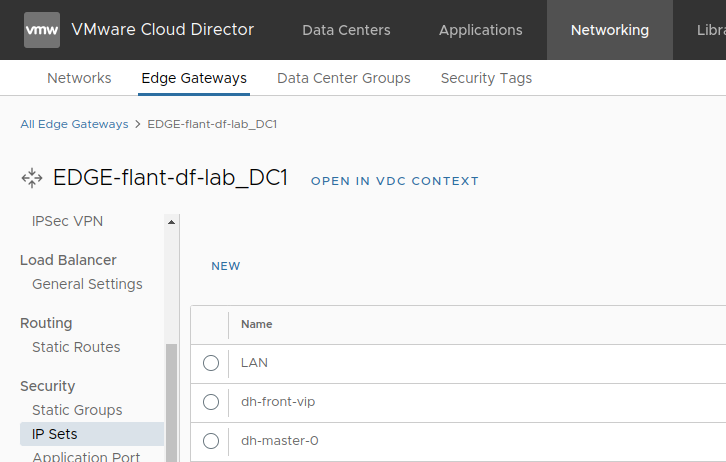
Task: Click the sidebar vertical scrollbar
Action: click(x=171, y=400)
